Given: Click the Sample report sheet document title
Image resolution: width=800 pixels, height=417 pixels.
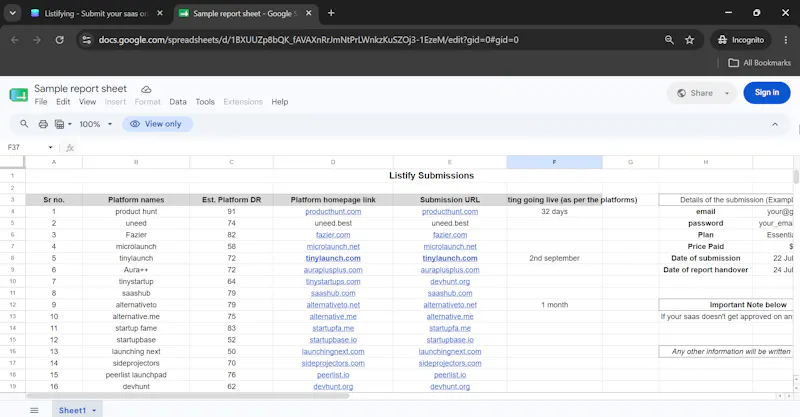Looking at the screenshot, I should point(81,89).
